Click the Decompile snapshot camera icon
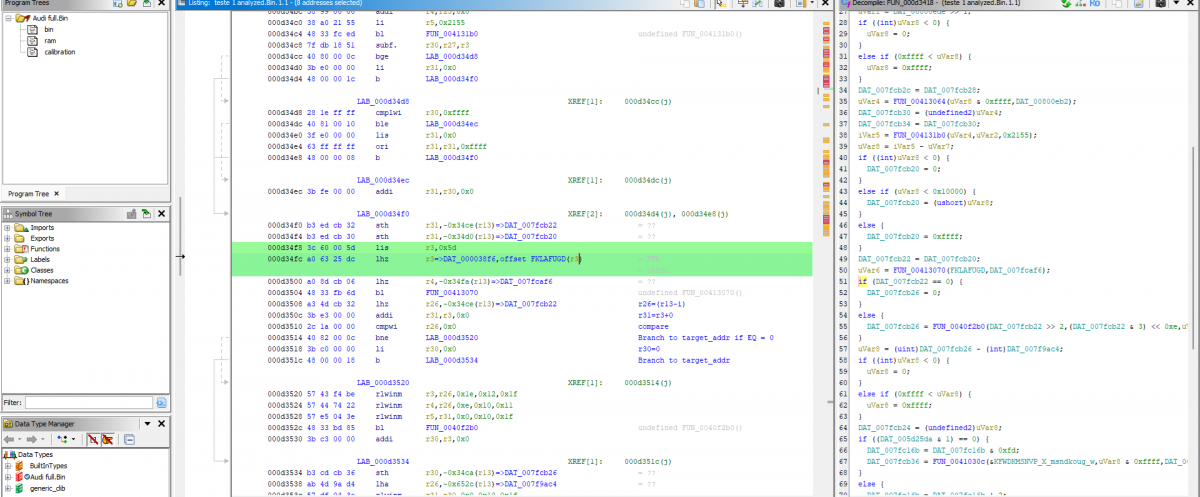This screenshot has height=497, width=1200. click(x=1160, y=5)
